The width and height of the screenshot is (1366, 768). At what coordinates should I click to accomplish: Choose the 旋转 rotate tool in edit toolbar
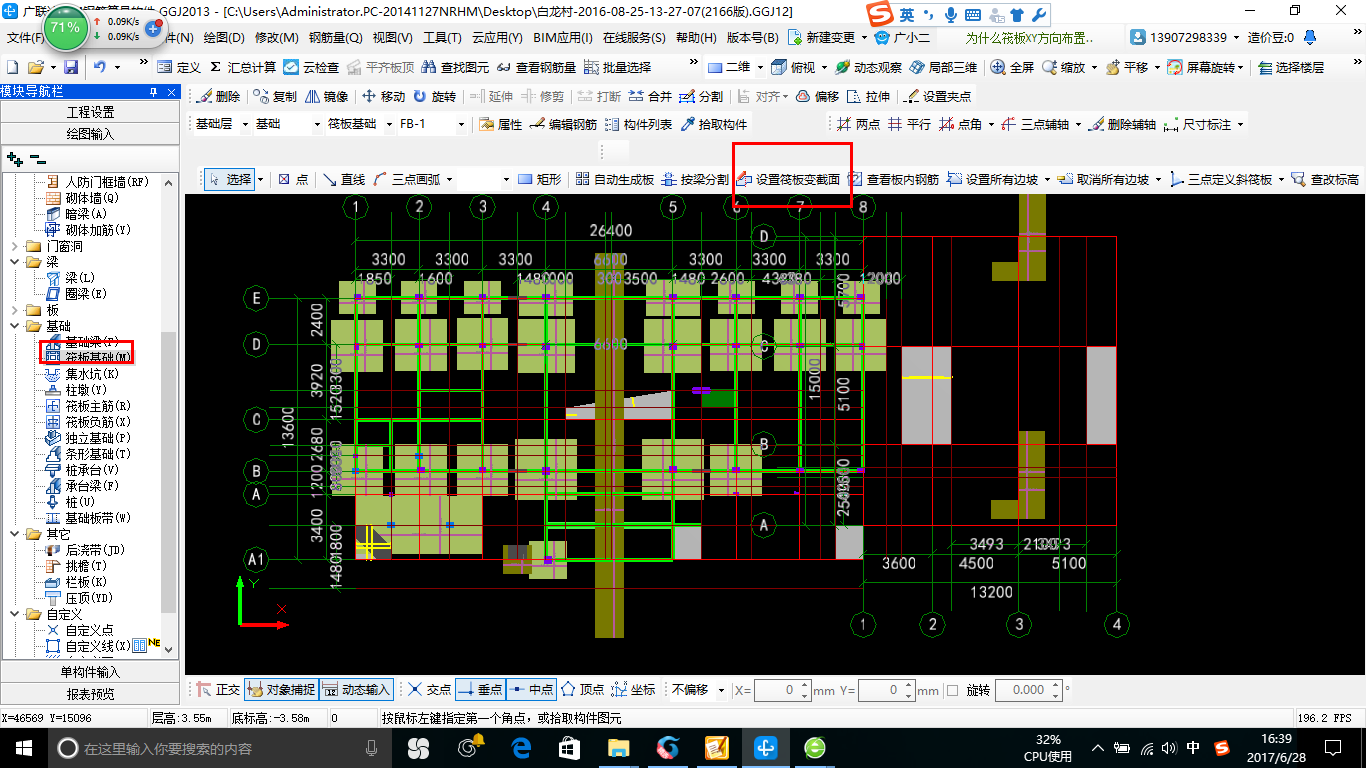click(x=434, y=96)
